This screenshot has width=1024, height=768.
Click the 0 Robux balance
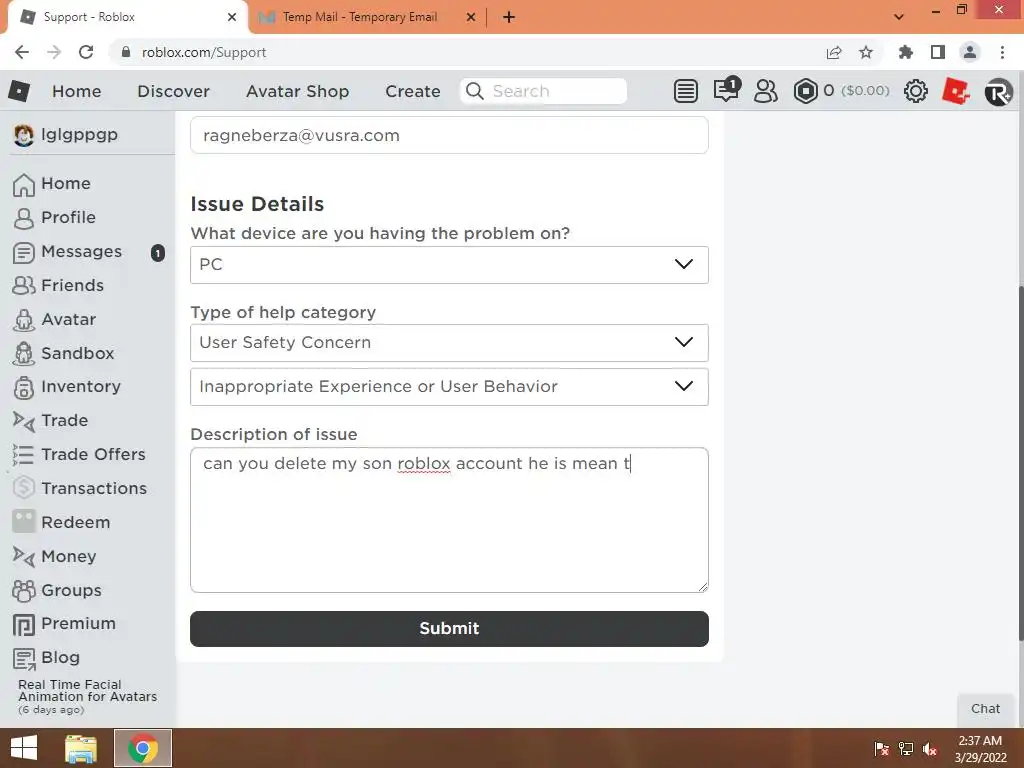(x=828, y=91)
